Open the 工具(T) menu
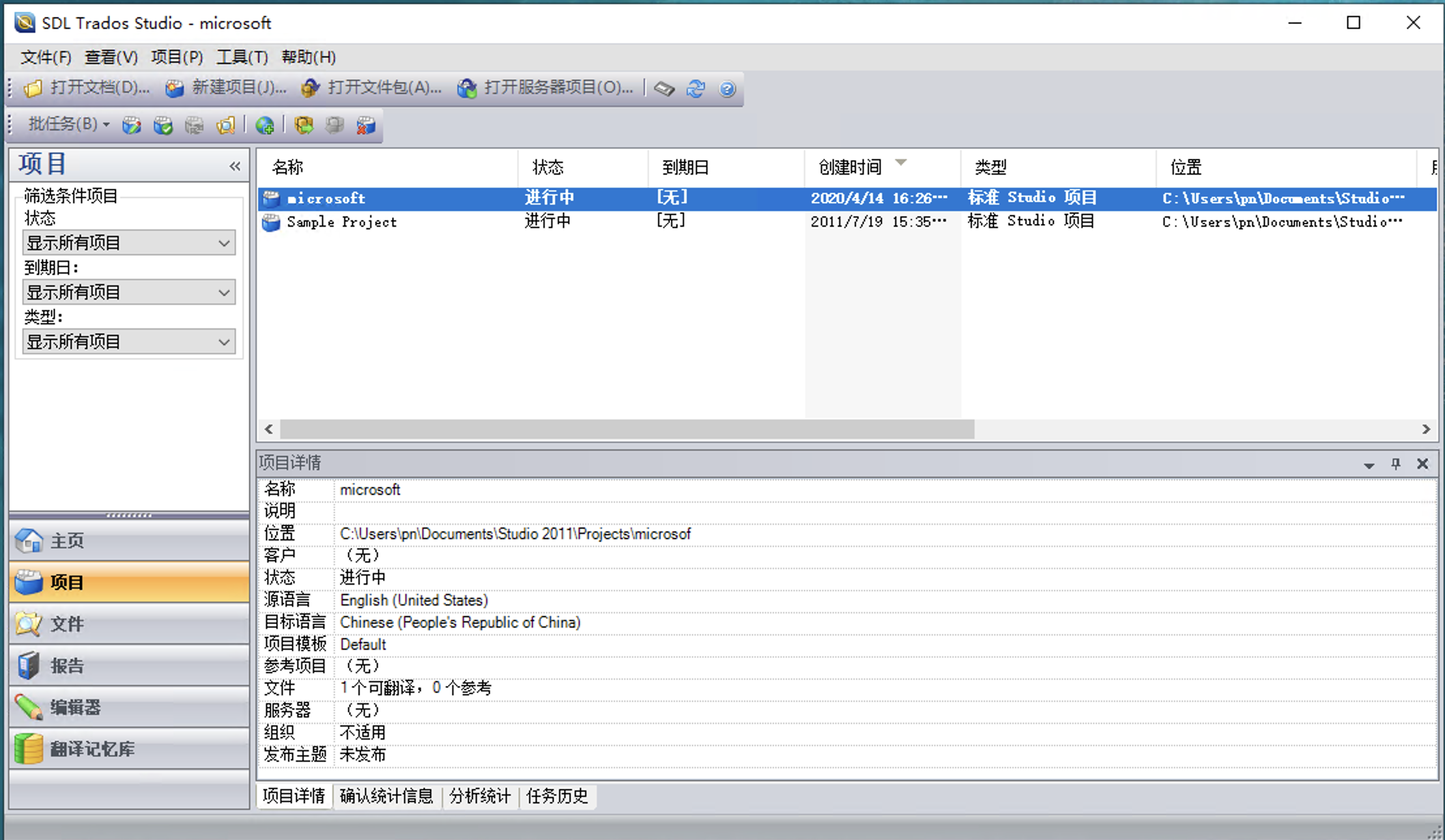The width and height of the screenshot is (1445, 840). click(x=241, y=57)
